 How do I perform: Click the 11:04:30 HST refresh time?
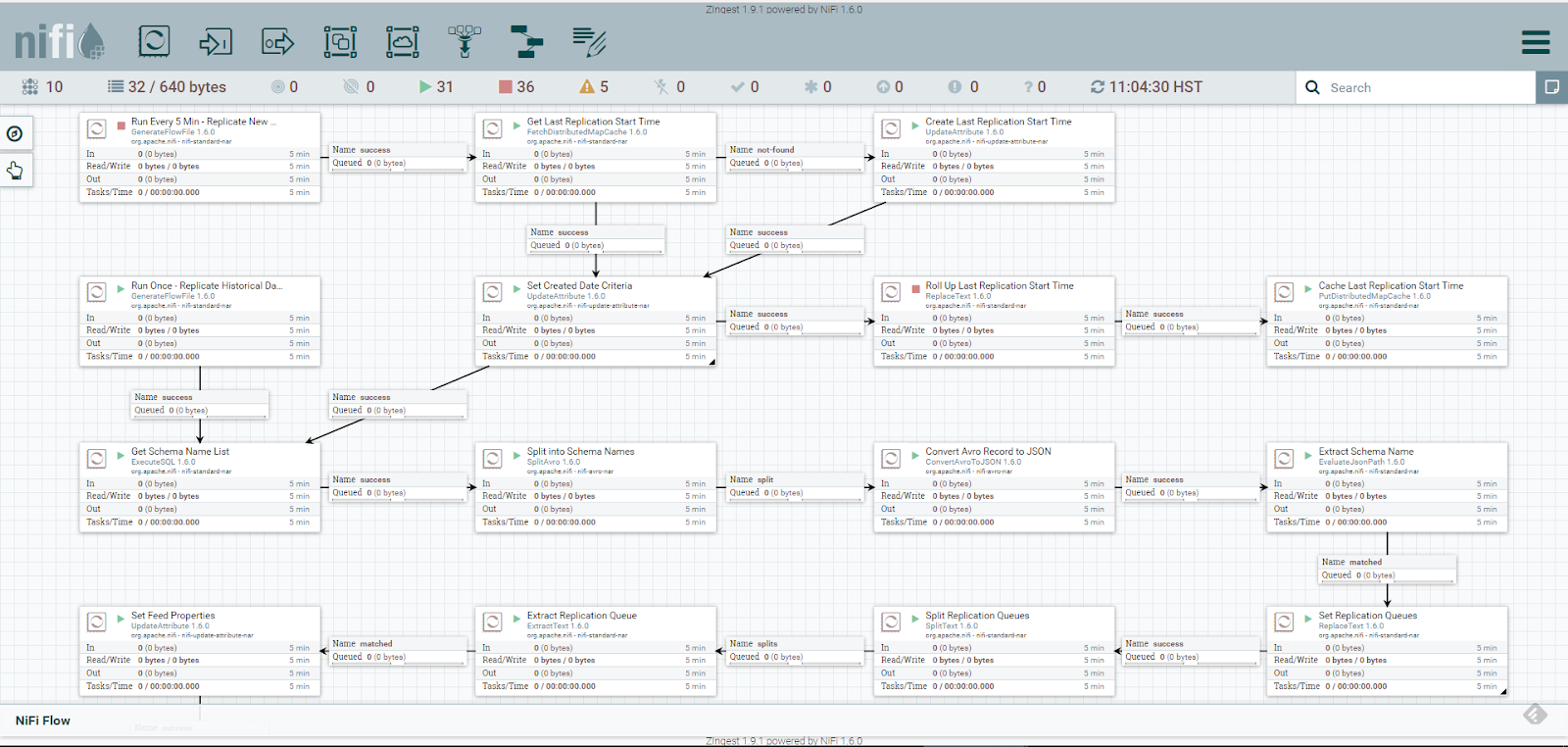(1156, 87)
